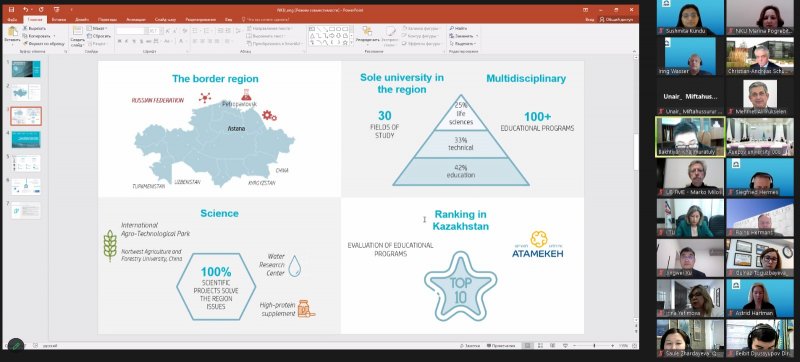Click the New Slide (Создать слайд) icon
The image size is (800, 362).
[x=78, y=32]
